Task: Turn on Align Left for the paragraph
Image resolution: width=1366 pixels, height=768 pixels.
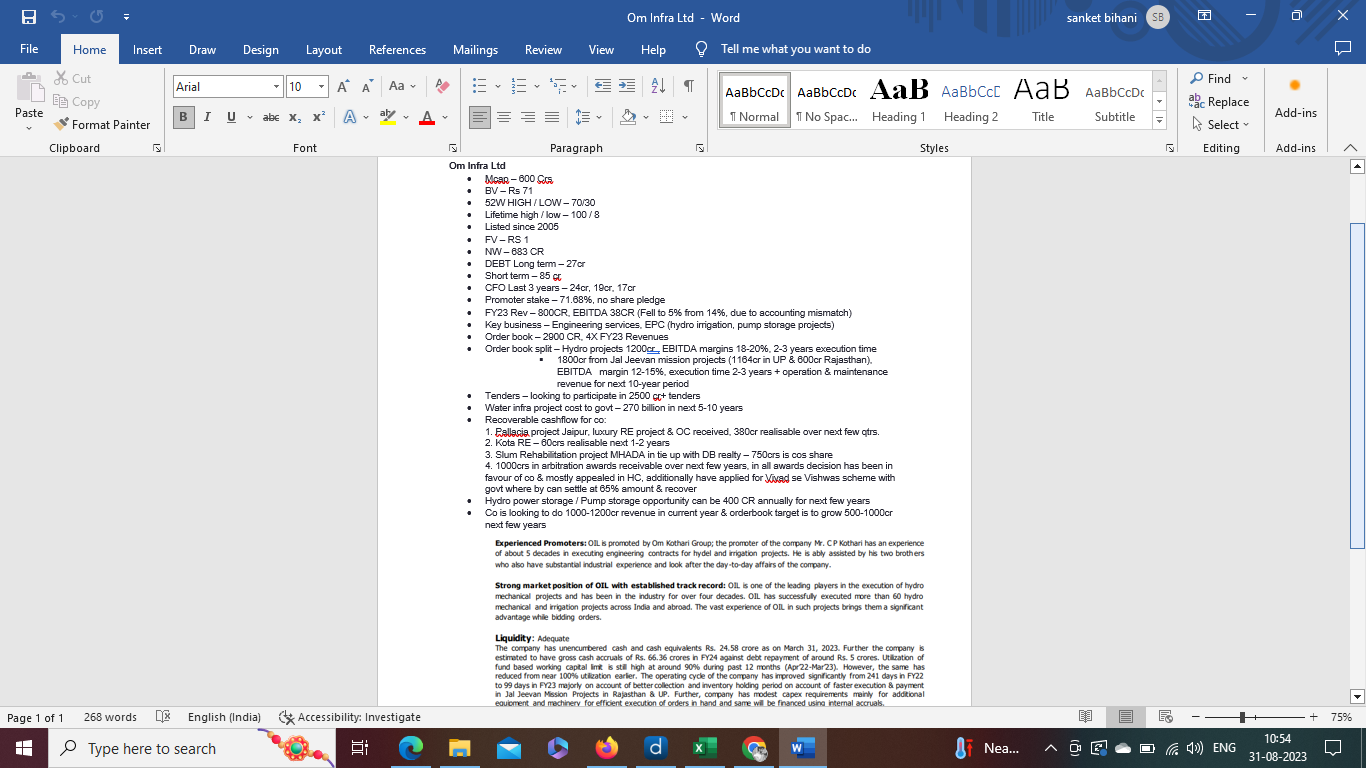Action: (480, 118)
